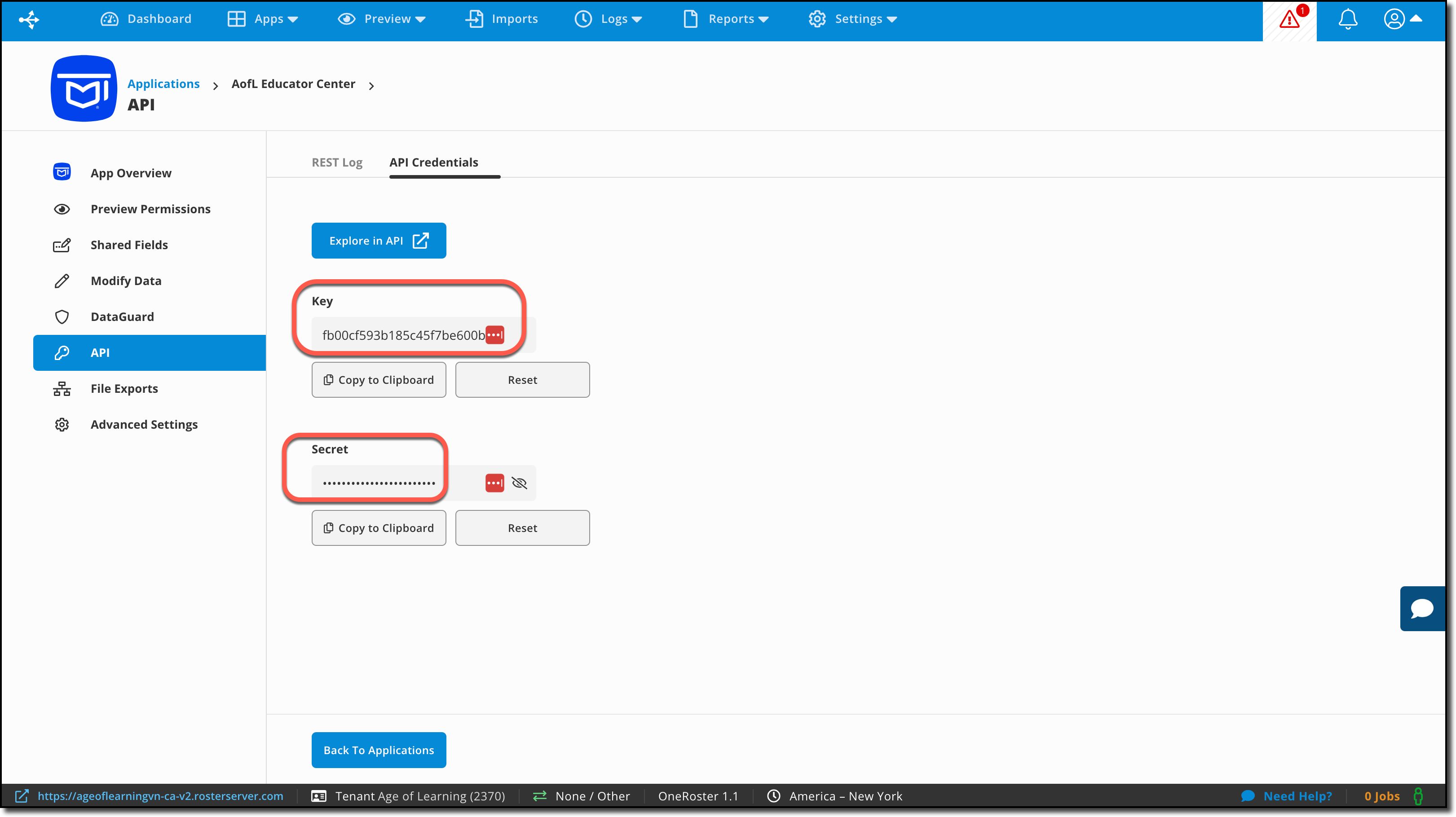This screenshot has height=817, width=1456.
Task: Click the Reports document icon
Action: coord(690,19)
